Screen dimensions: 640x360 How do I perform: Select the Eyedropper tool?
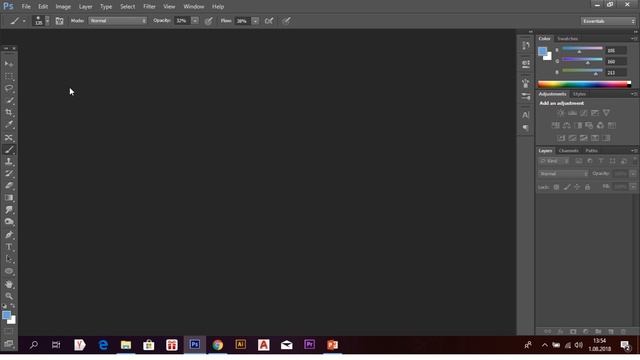click(x=9, y=124)
